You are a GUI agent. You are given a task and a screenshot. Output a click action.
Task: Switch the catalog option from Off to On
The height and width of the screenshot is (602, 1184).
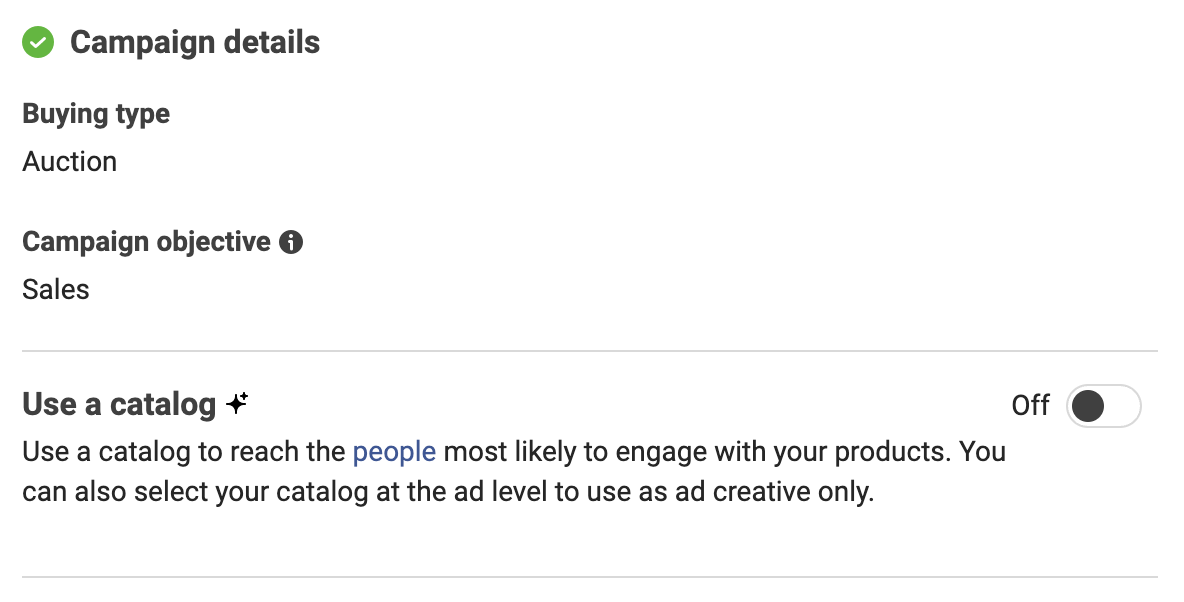point(1103,406)
